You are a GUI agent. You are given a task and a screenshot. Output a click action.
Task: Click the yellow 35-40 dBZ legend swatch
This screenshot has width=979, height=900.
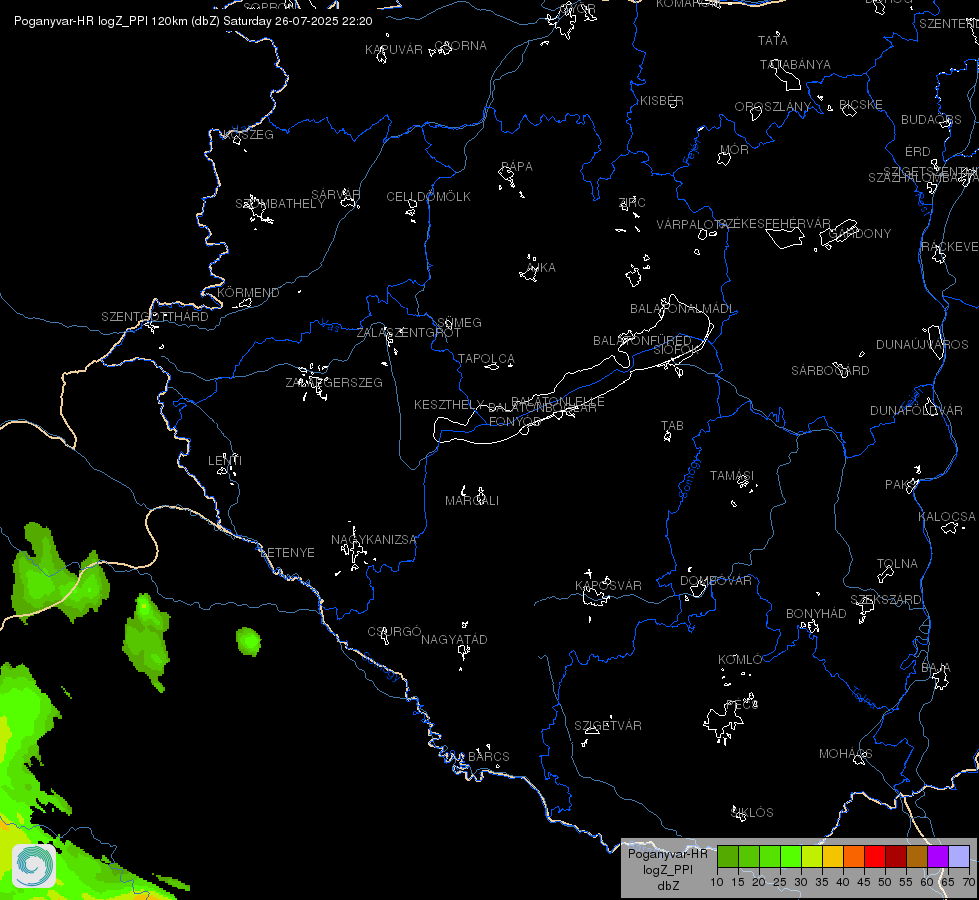coord(833,856)
